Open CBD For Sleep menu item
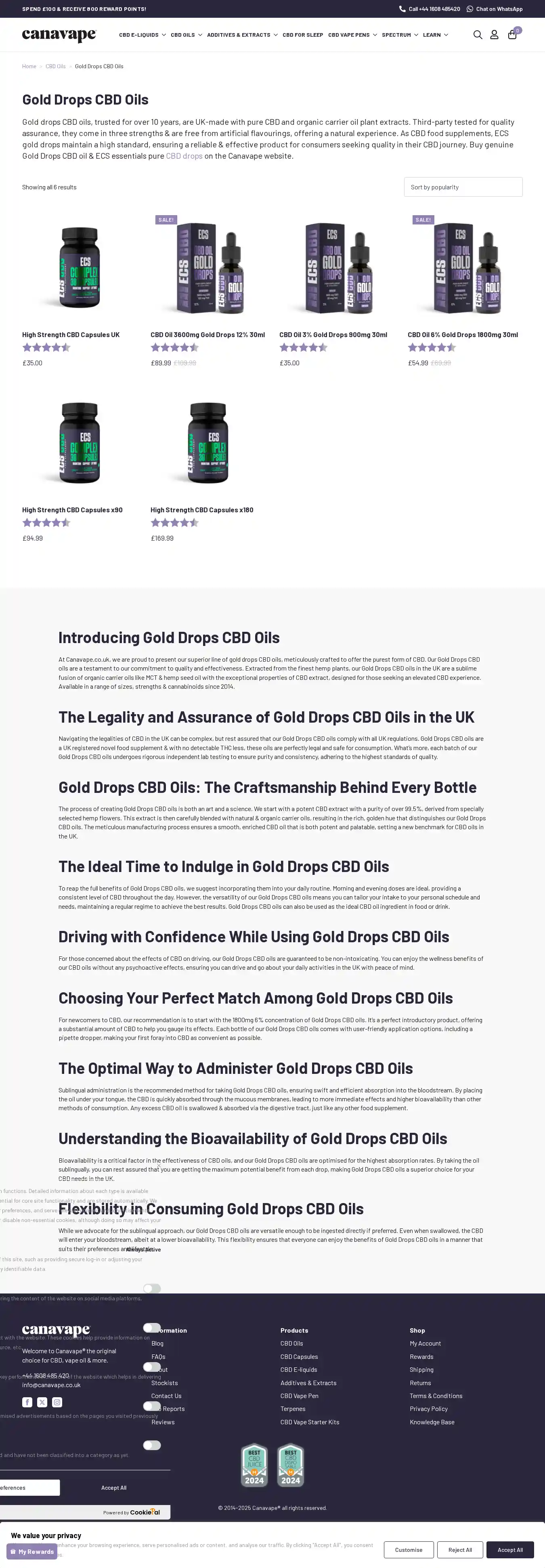 (303, 35)
